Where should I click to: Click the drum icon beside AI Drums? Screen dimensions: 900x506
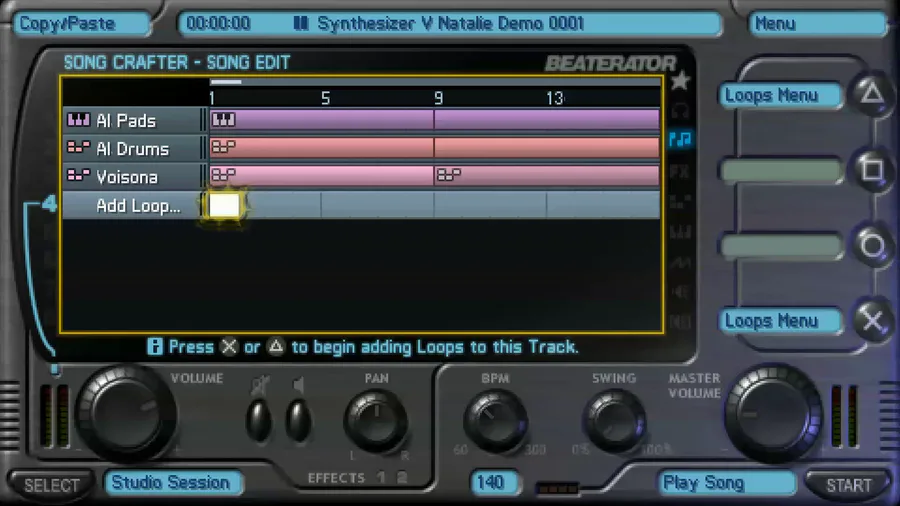point(79,148)
